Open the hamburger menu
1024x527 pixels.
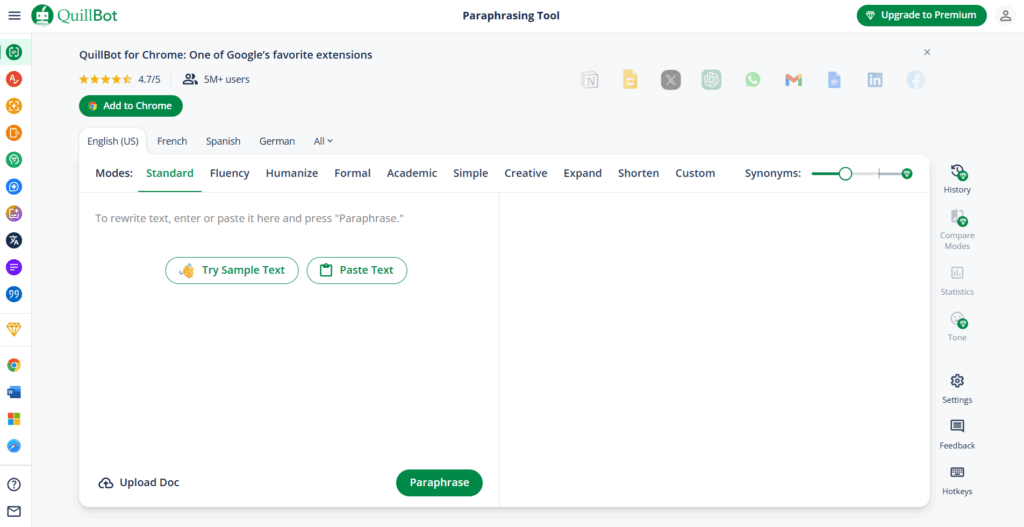point(14,15)
